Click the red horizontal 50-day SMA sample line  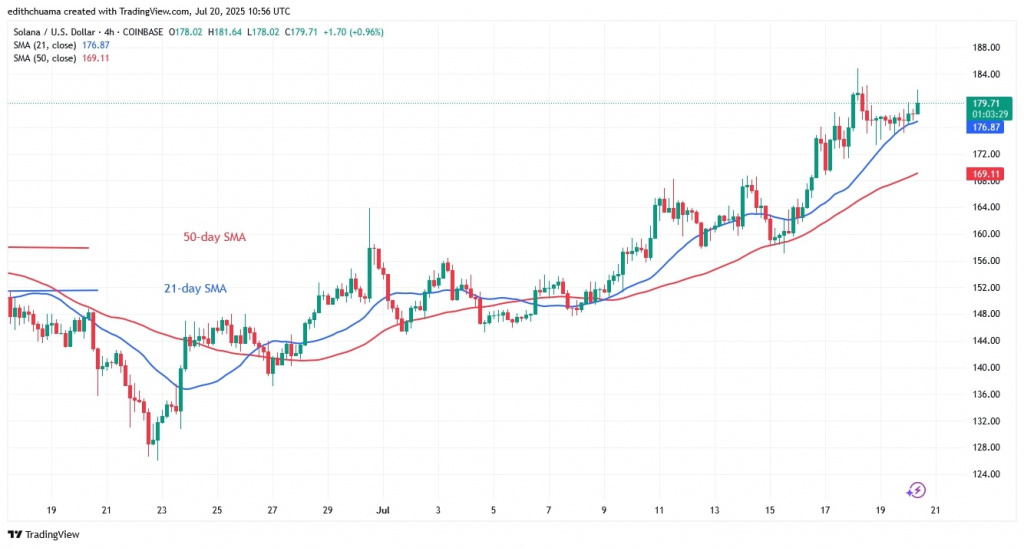pyautogui.click(x=47, y=247)
